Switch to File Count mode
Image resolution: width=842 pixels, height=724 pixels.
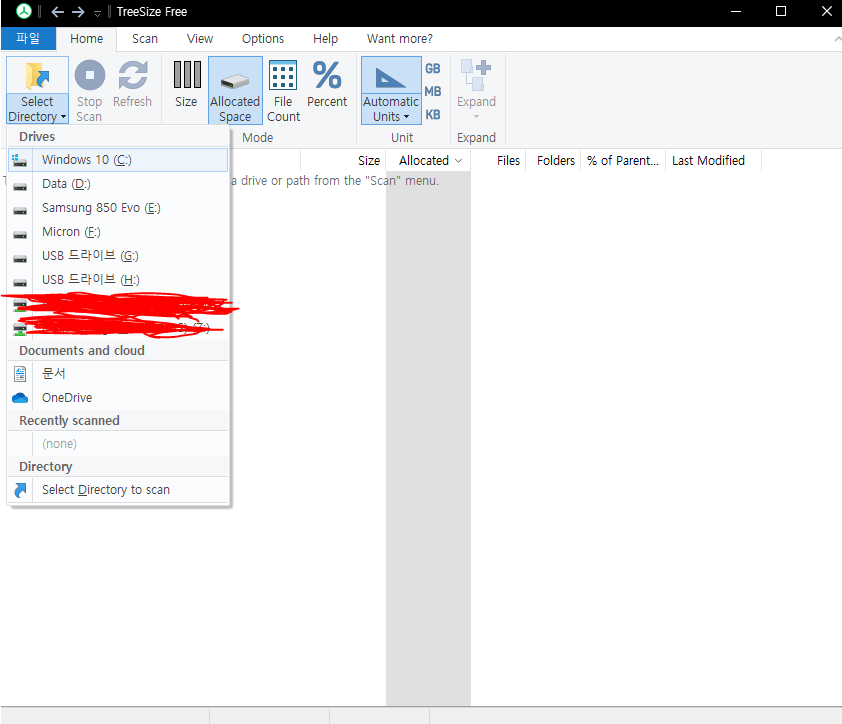[283, 91]
